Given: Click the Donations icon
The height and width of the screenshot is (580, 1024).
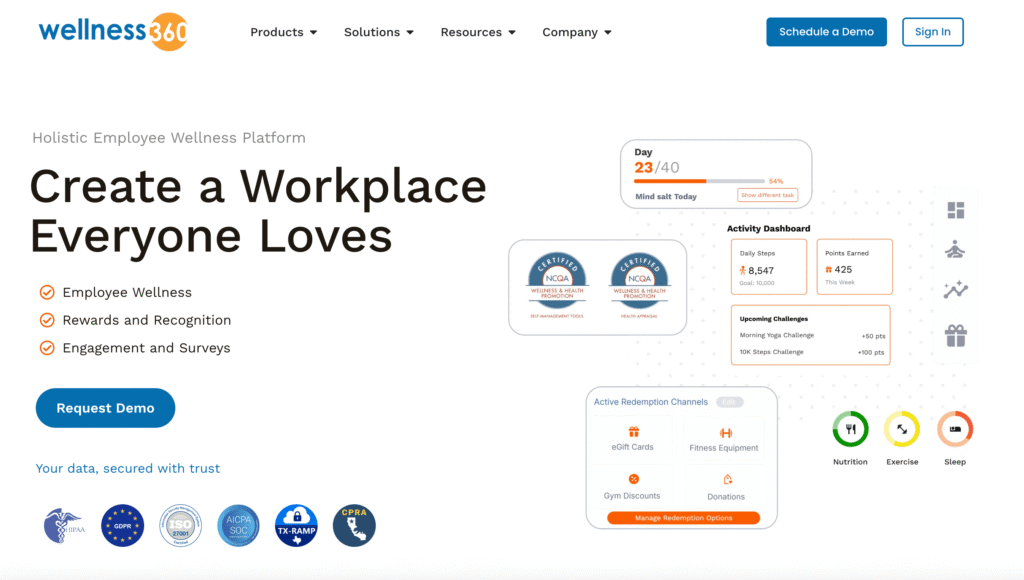Looking at the screenshot, I should coord(728,480).
